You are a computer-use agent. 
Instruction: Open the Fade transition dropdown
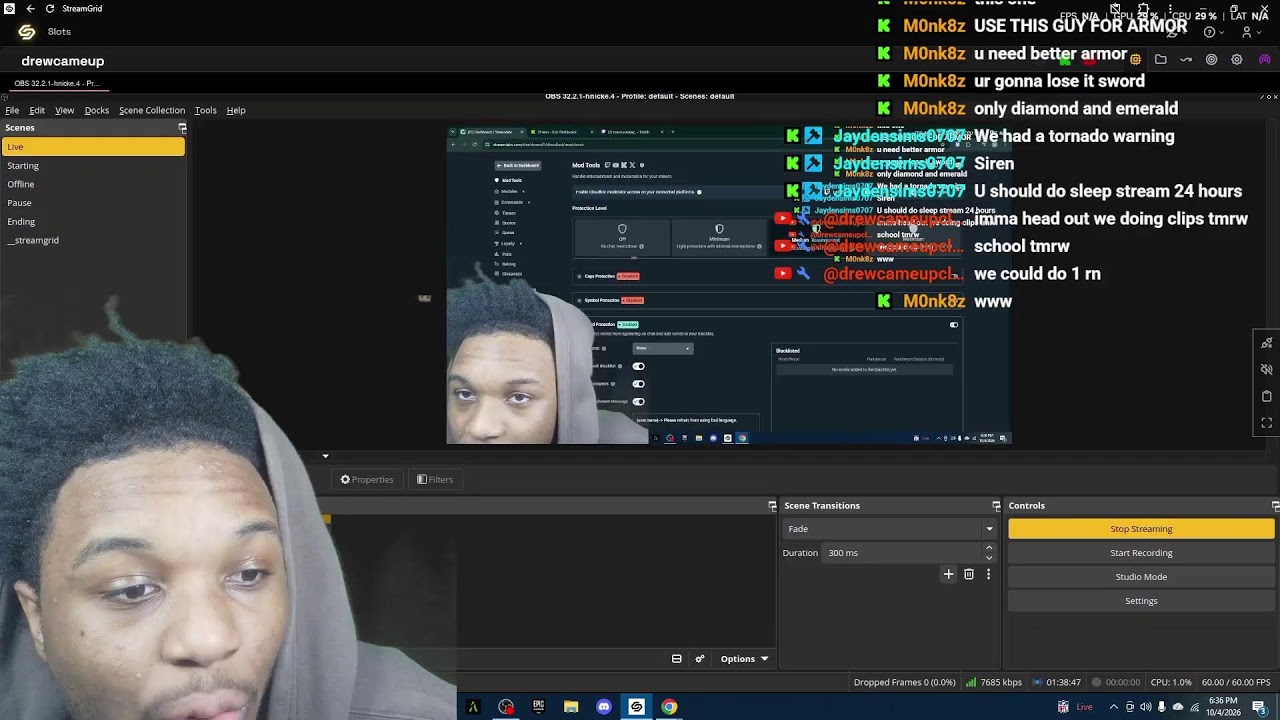[x=889, y=529]
